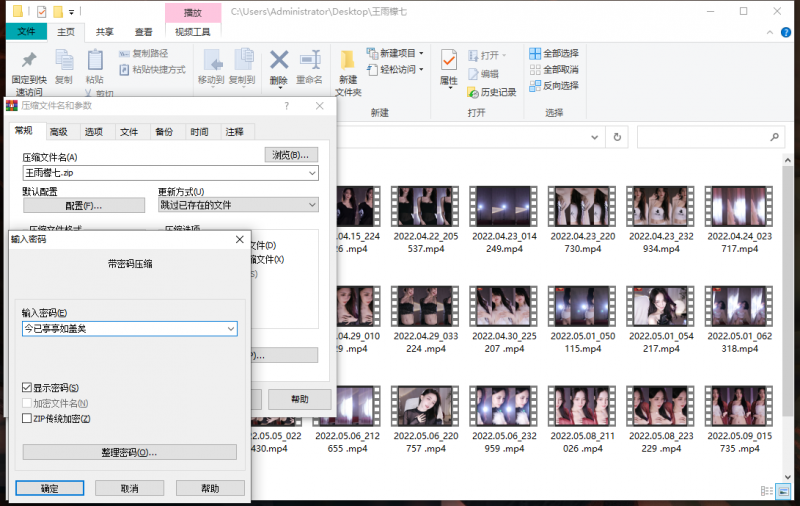
Task: Open the 查看 ribbon tab
Action: coord(144,31)
